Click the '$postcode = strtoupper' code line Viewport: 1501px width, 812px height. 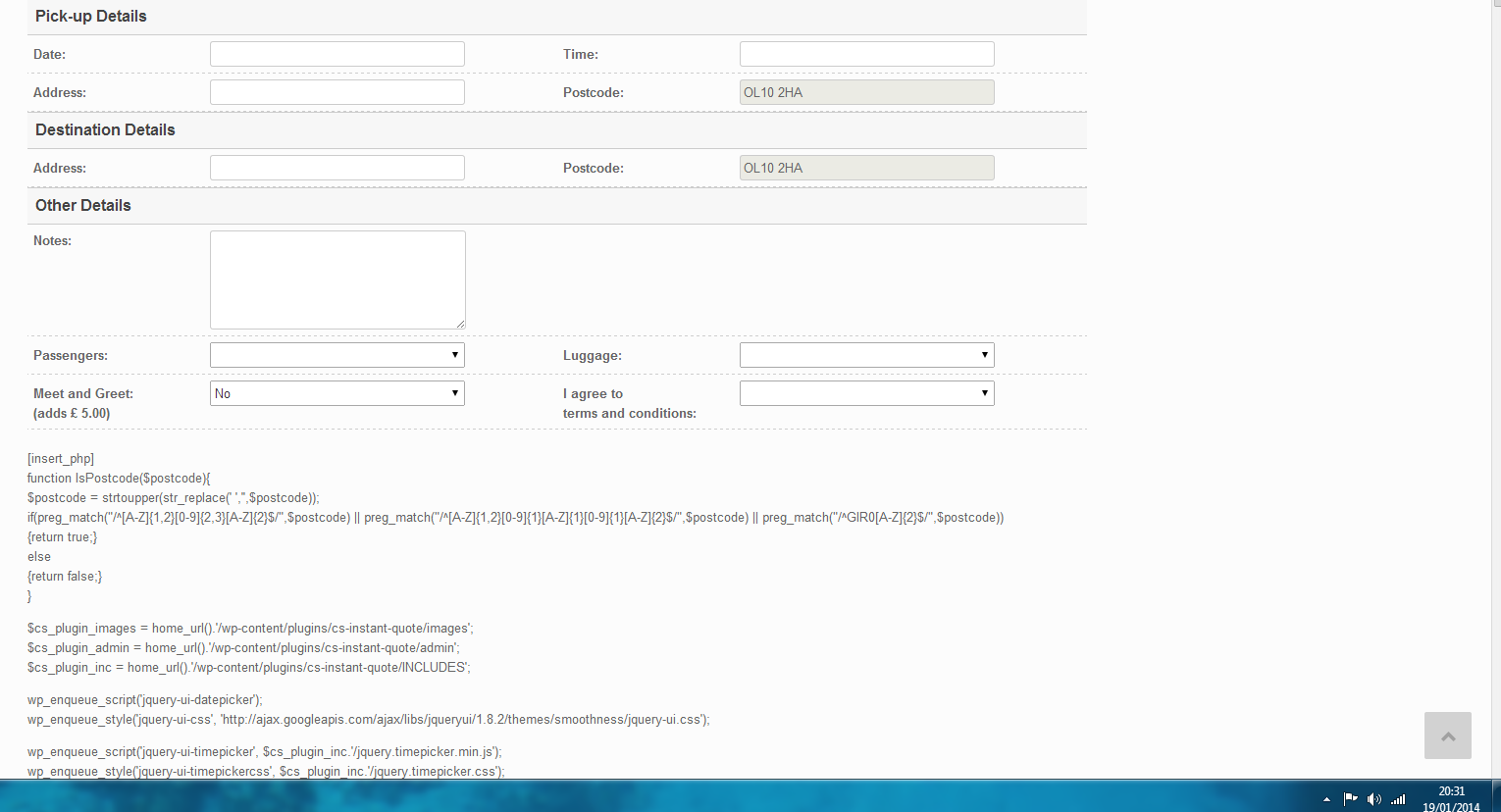click(174, 498)
